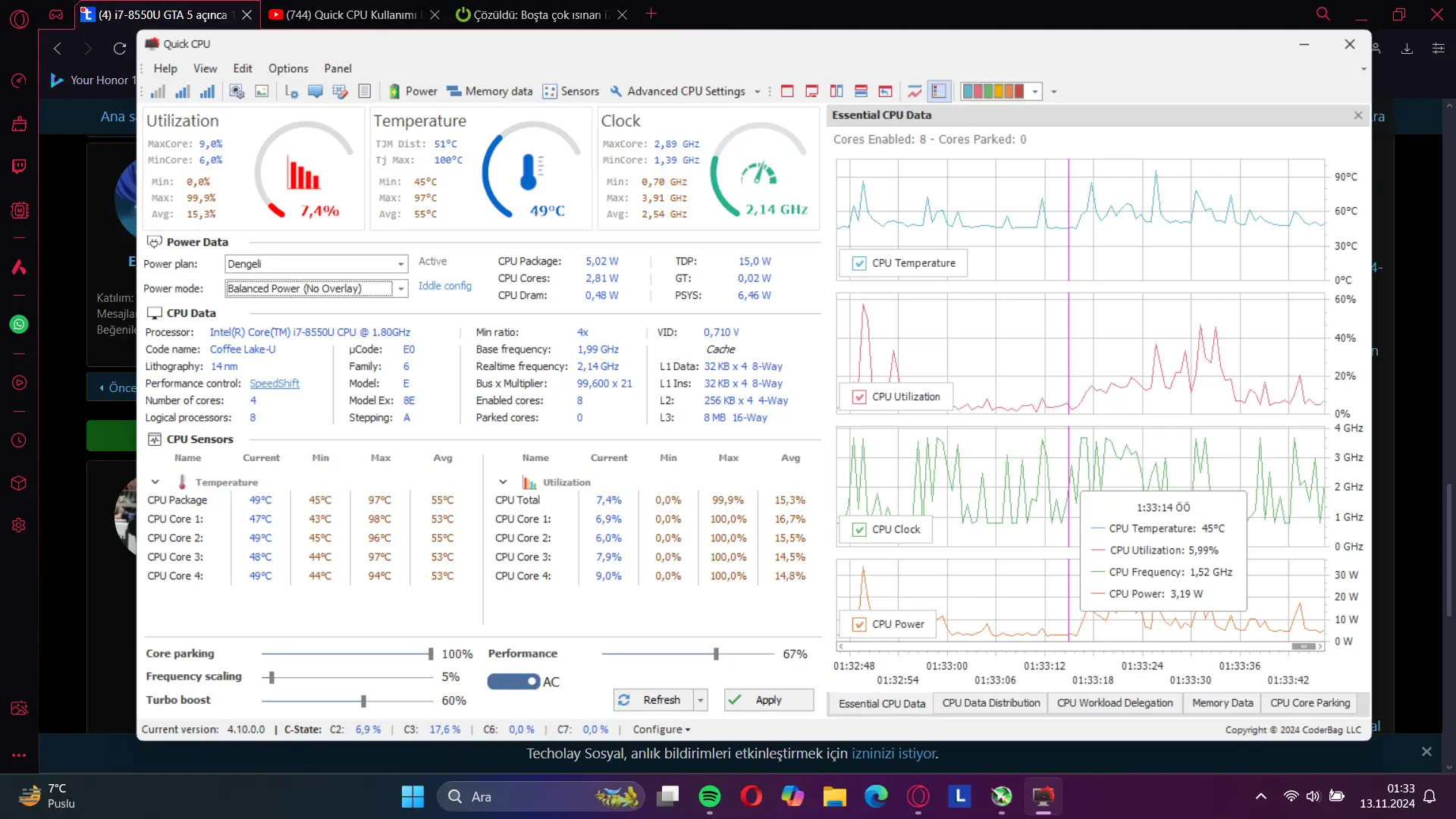Screen dimensions: 1456x819
Task: Click the restore layout arrow icon
Action: pos(885,91)
